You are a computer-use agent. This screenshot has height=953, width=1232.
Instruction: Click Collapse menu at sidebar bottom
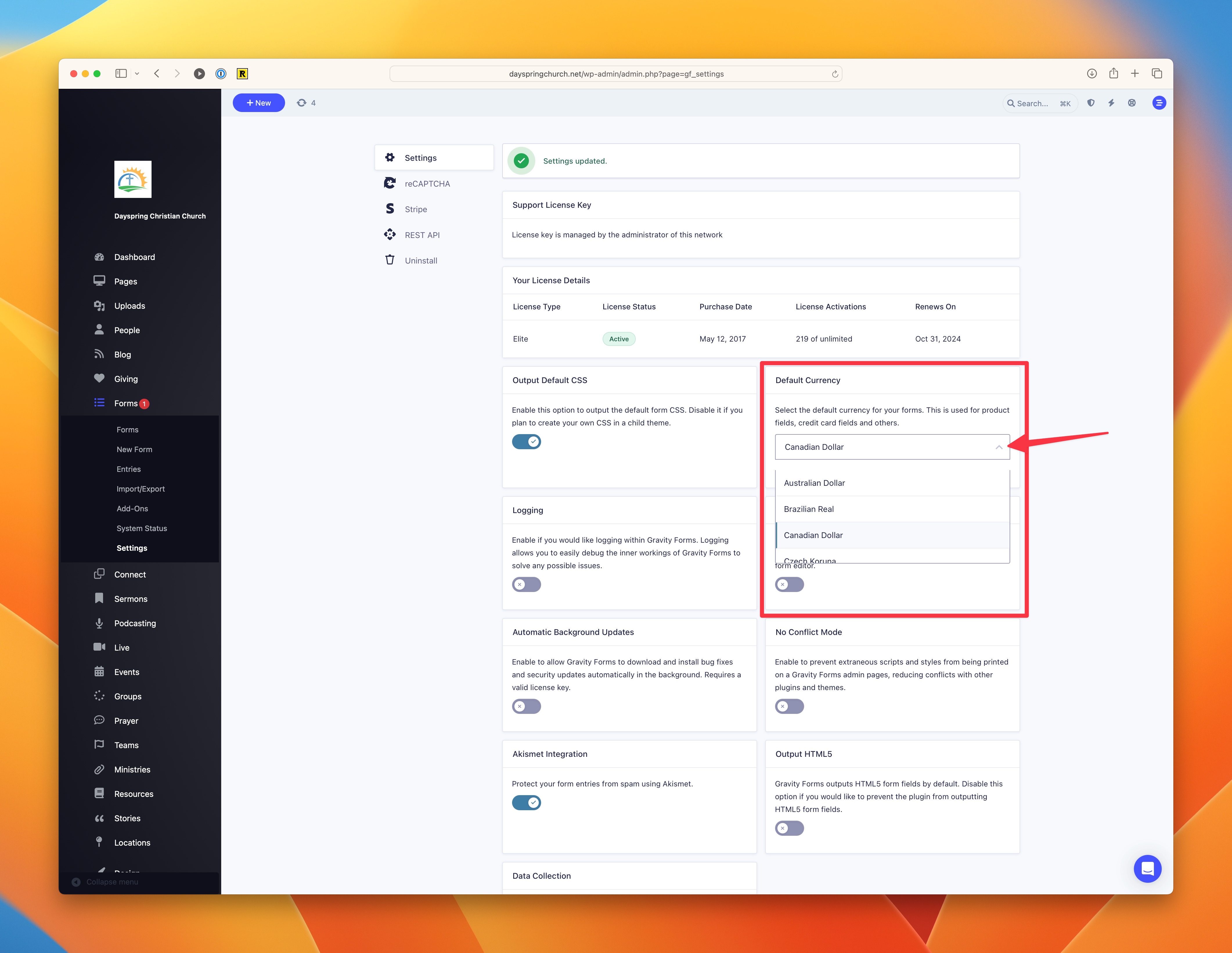pos(106,882)
